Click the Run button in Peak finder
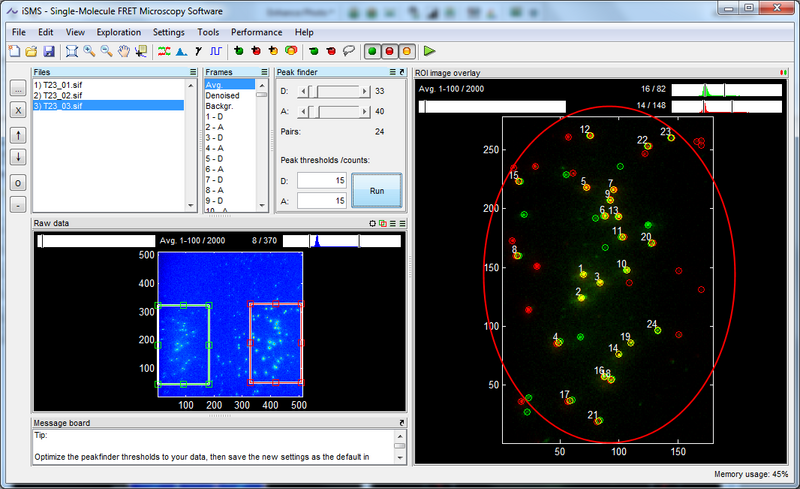This screenshot has height=489, width=800. [376, 189]
